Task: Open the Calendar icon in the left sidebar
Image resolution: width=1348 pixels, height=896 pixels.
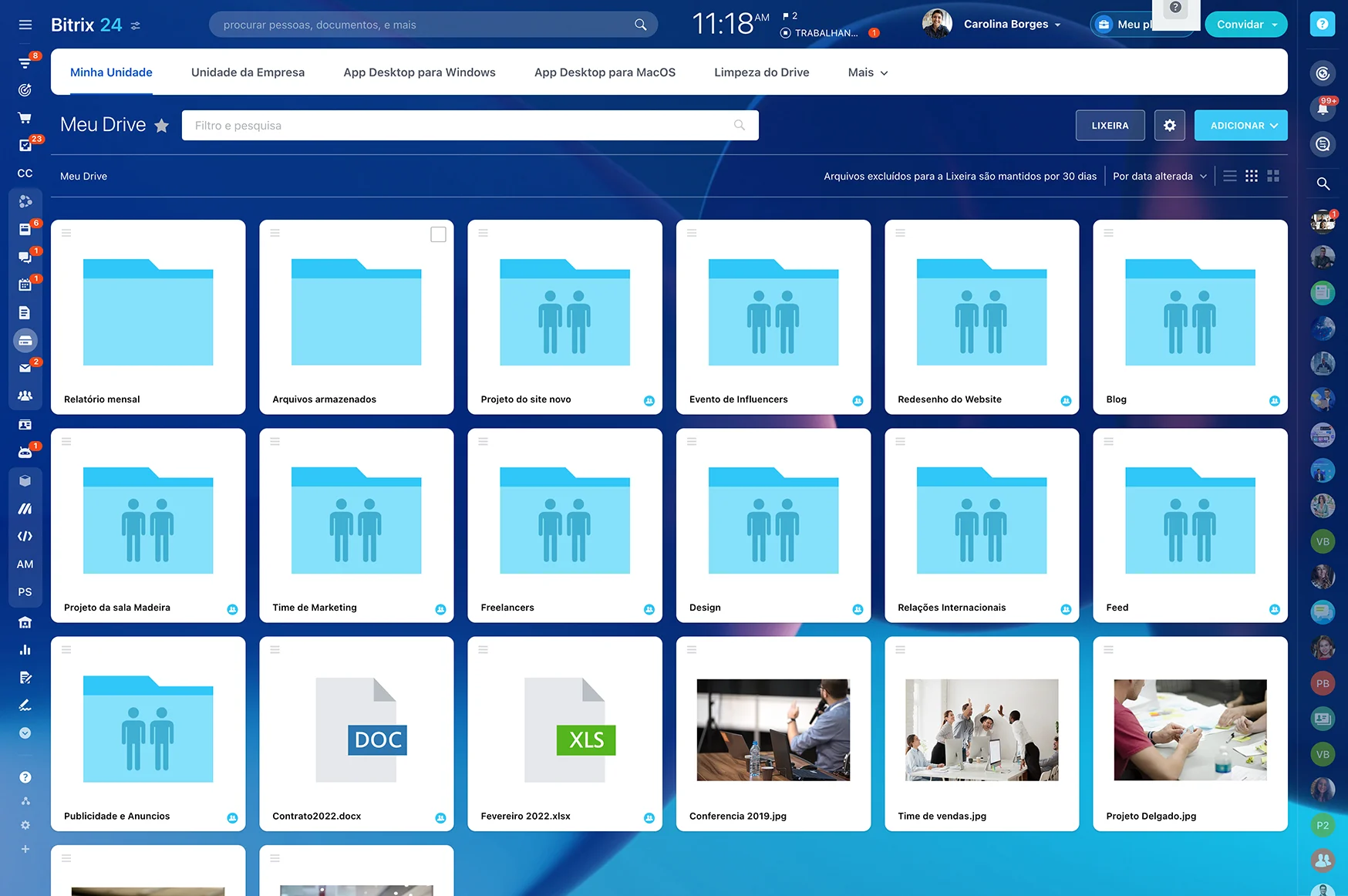Action: tap(25, 285)
